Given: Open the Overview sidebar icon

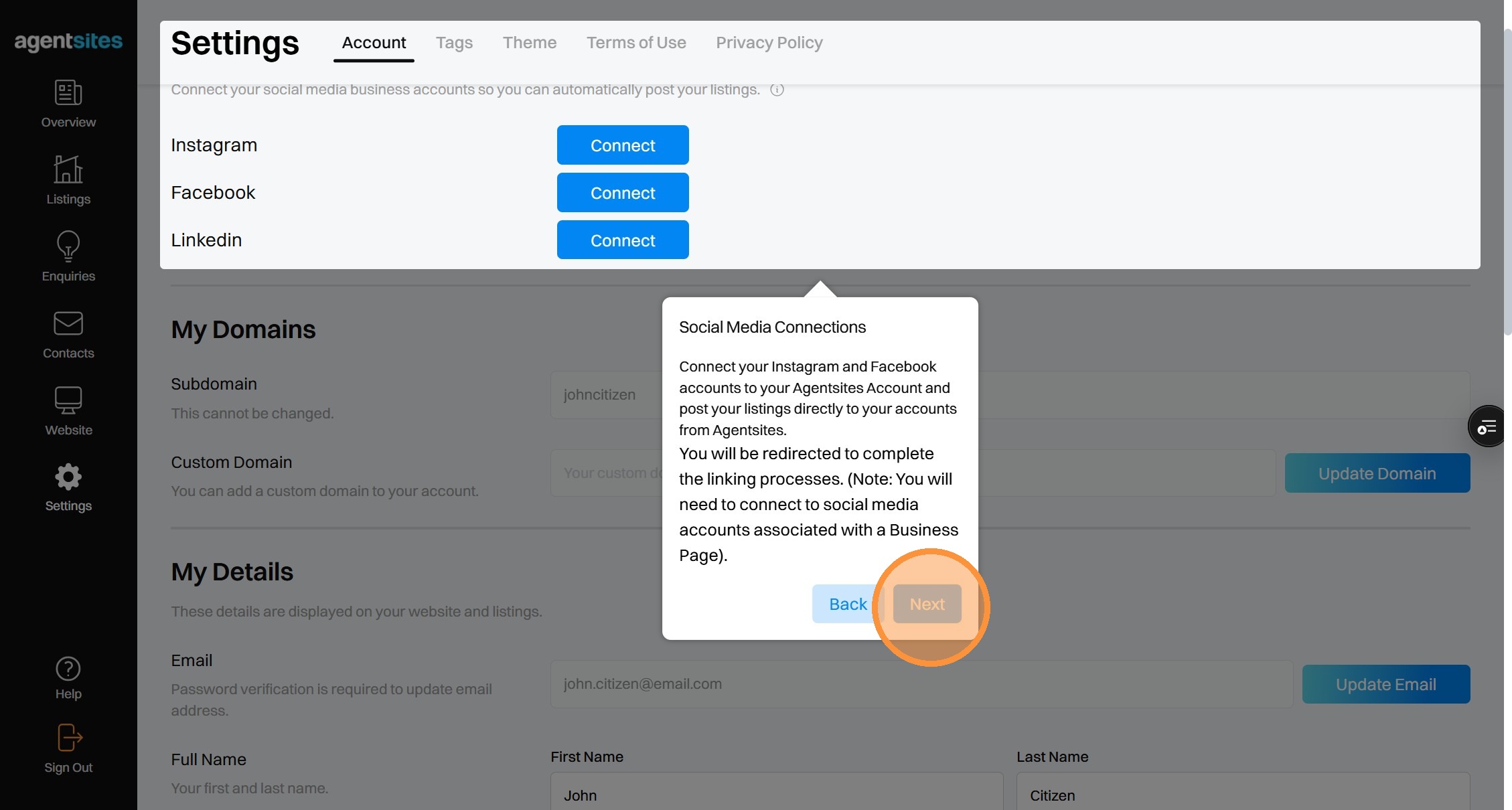Looking at the screenshot, I should 68,93.
